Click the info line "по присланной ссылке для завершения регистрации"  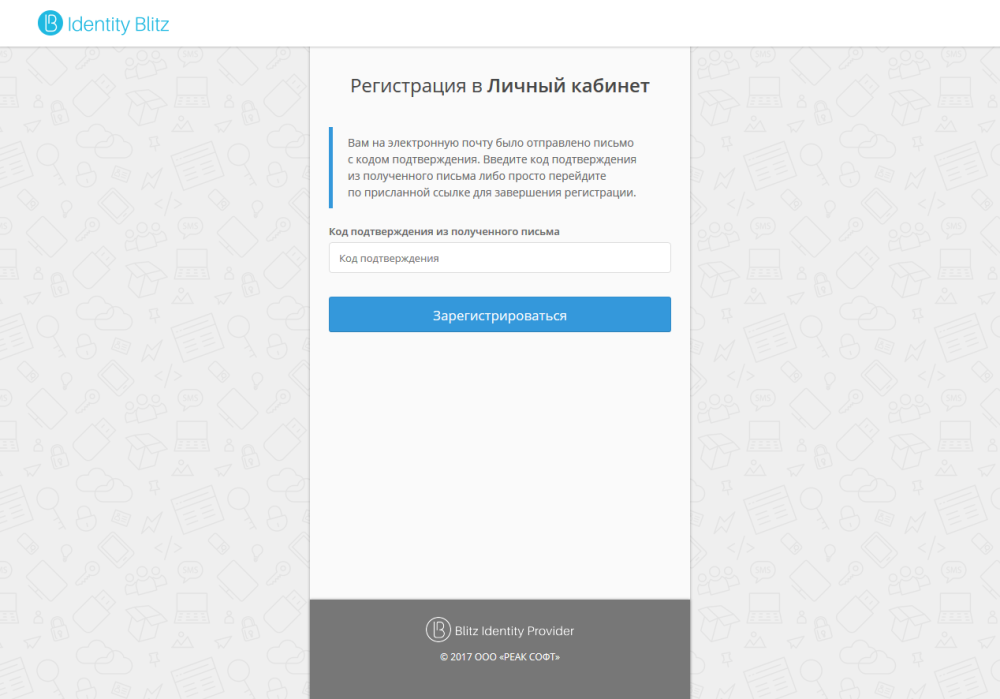[491, 193]
